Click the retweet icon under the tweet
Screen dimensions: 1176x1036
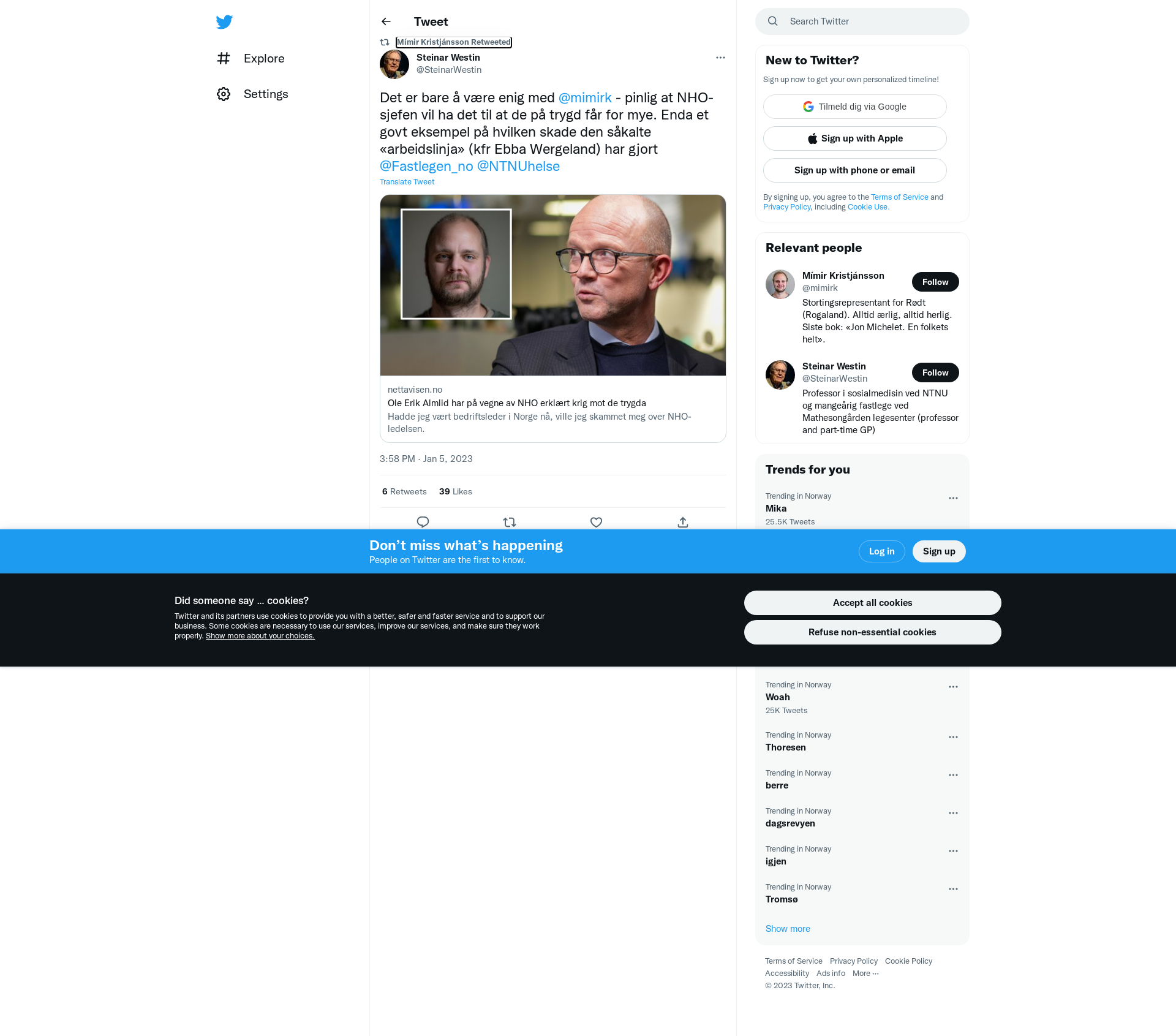[510, 522]
